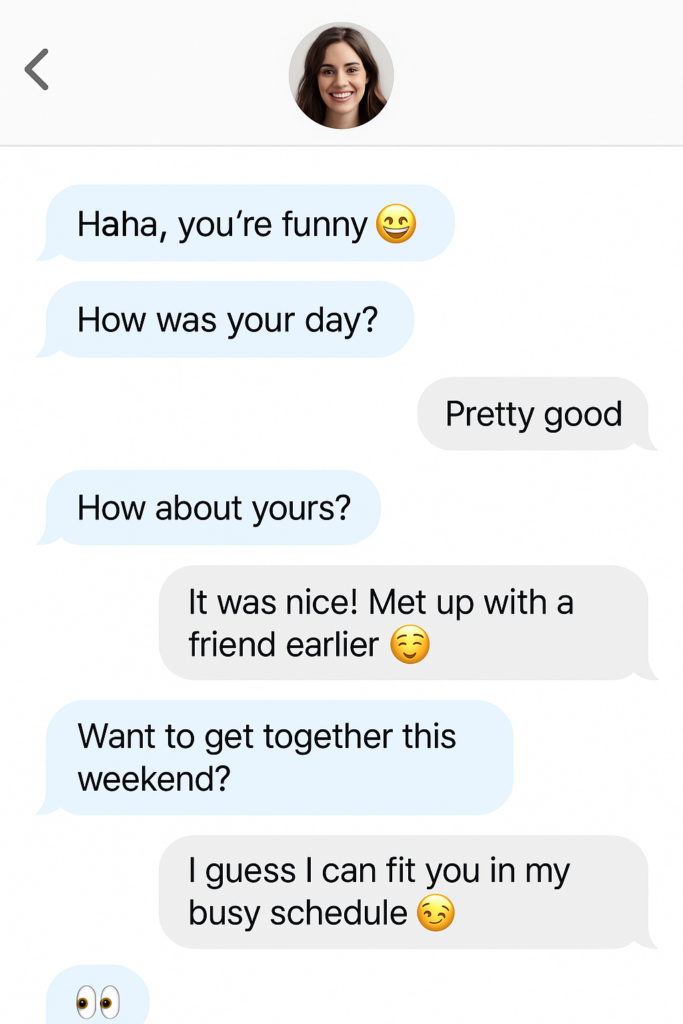Click the word 'weekend?' in the invite message
Screen dimensions: 683x1024
tap(154, 780)
